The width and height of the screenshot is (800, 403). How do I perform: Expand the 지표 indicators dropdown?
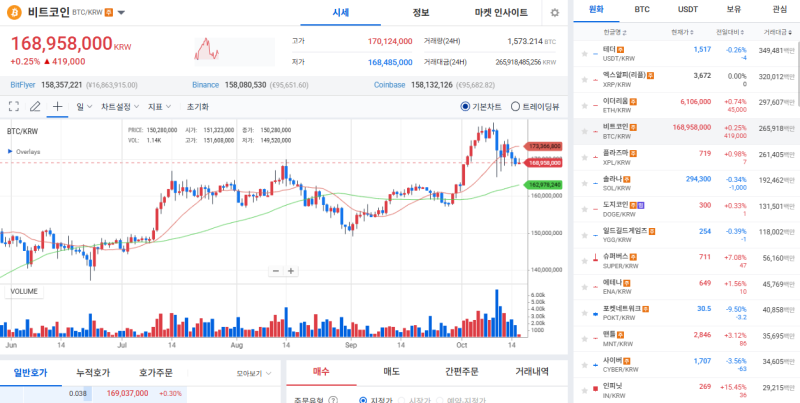[x=160, y=106]
